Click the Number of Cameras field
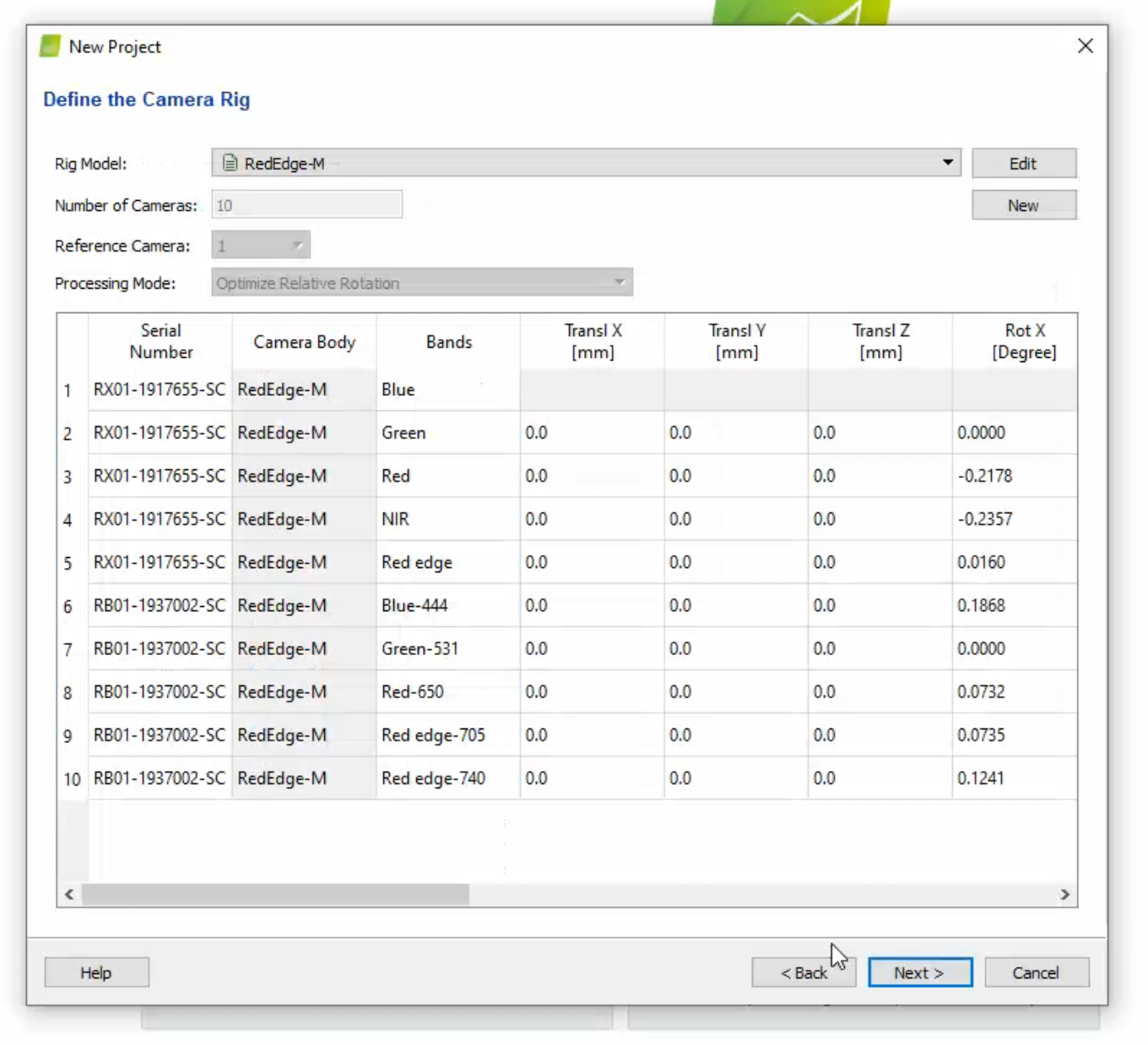Image resolution: width=1148 pixels, height=1045 pixels. [307, 205]
